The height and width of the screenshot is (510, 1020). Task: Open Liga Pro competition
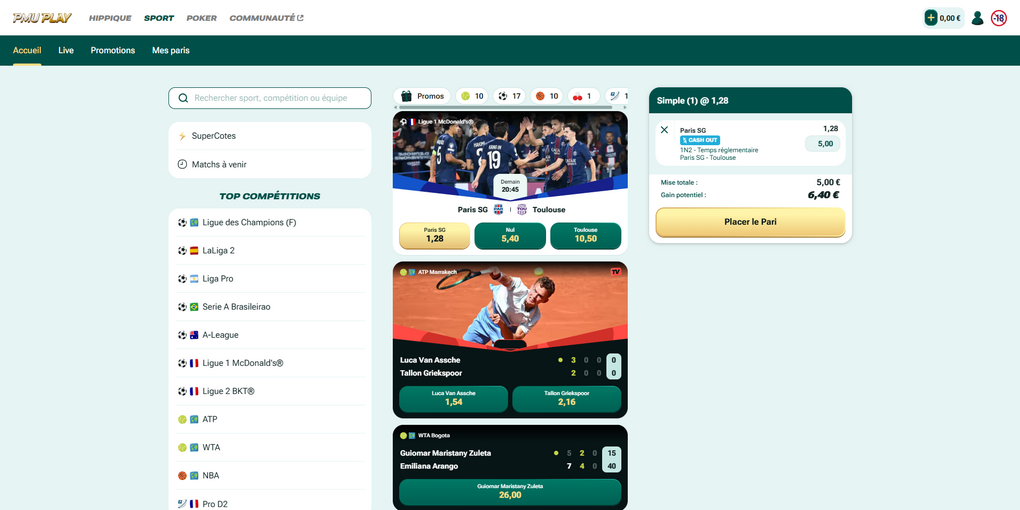coord(270,278)
